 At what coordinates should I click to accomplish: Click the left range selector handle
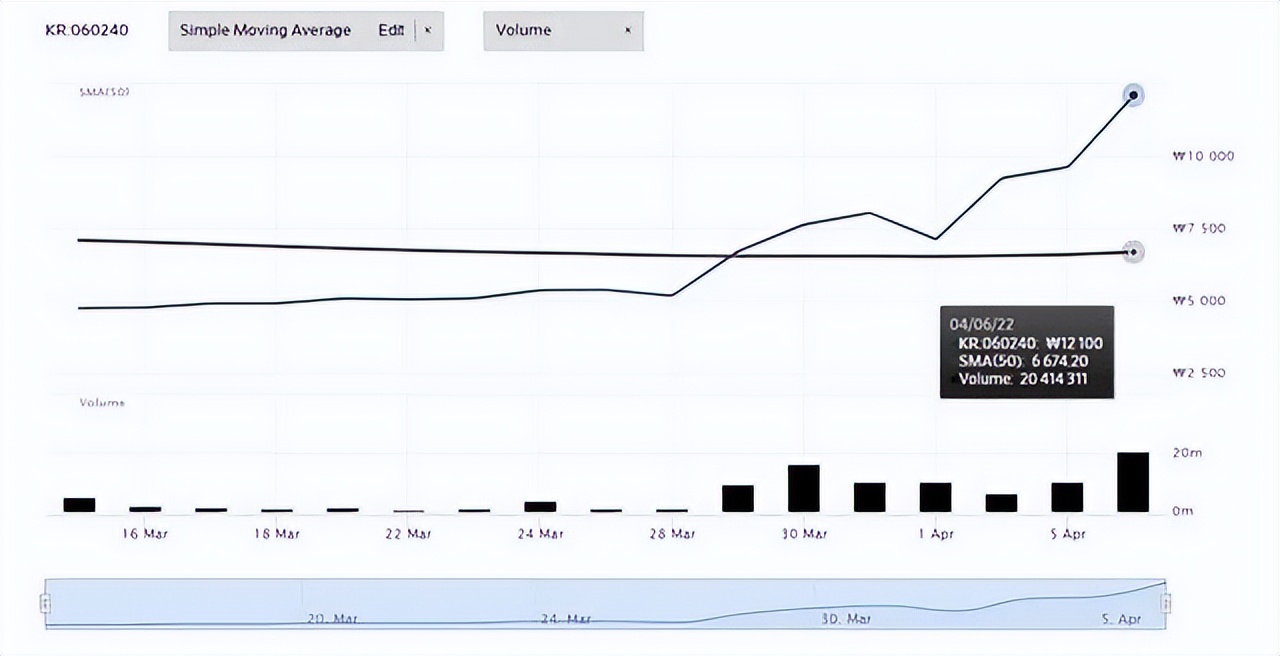pyautogui.click(x=44, y=604)
